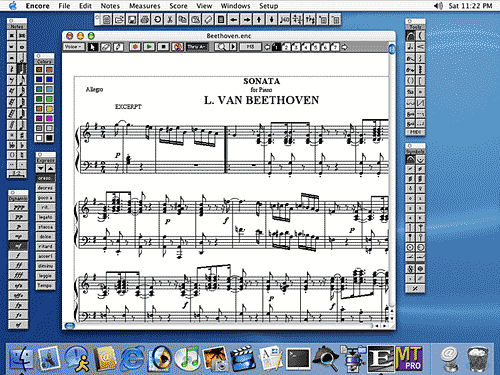Screen dimensions: 500x375
Task: Open Sherlock from the Dock
Action: click(x=326, y=359)
